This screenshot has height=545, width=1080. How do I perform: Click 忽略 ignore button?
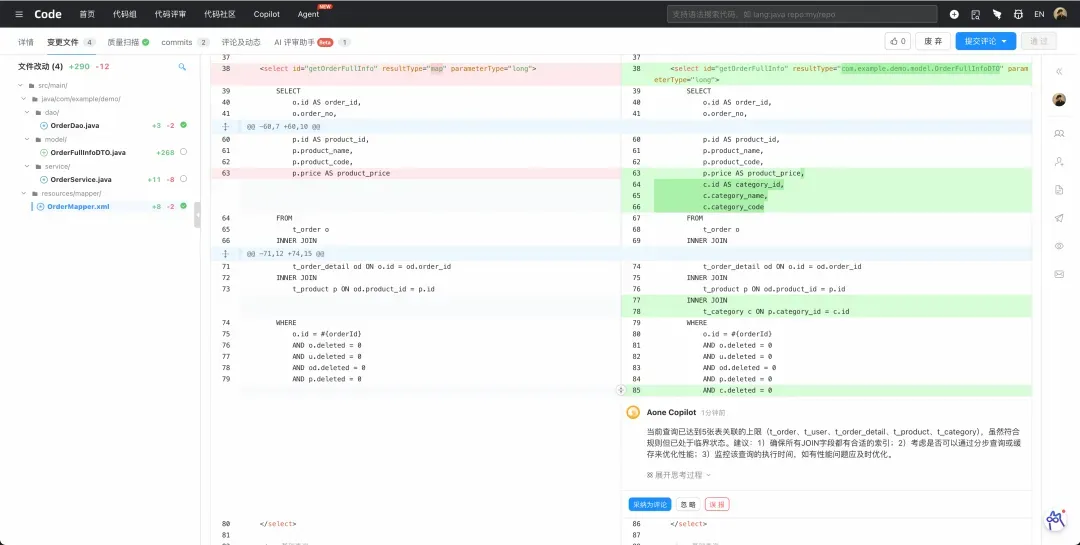click(687, 504)
